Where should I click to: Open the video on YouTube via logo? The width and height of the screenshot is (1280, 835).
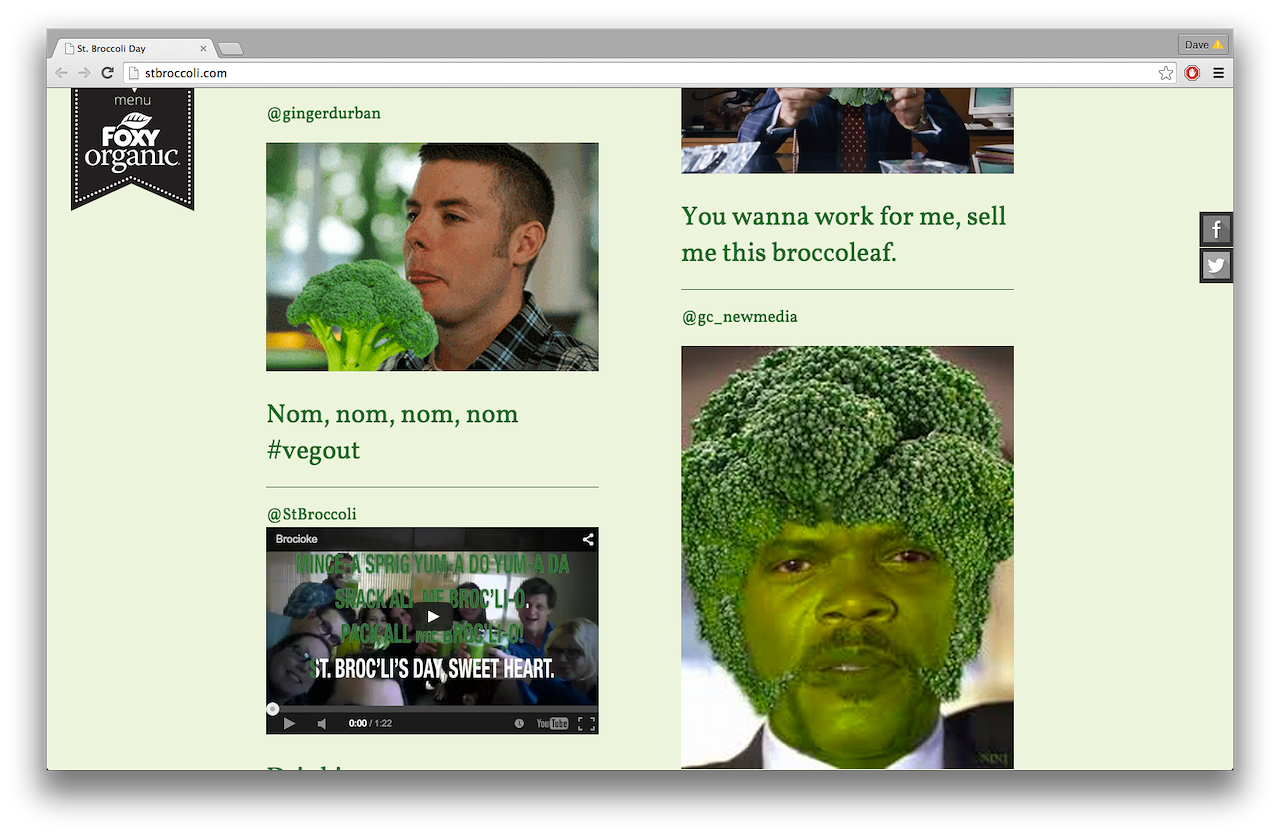[x=553, y=723]
